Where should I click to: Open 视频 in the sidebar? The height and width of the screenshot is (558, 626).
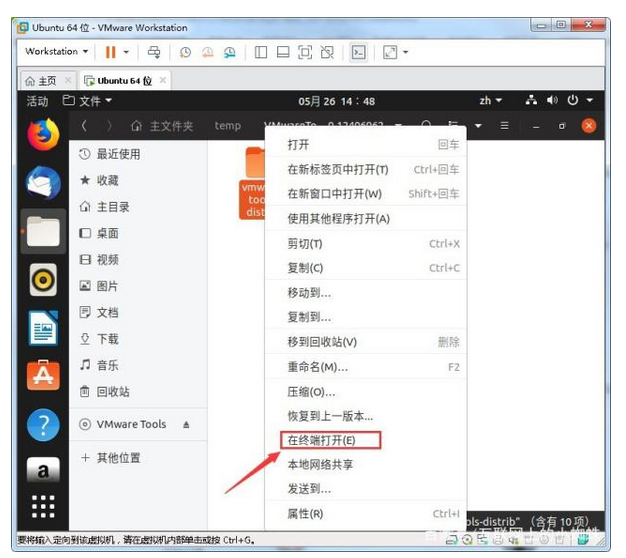138,259
